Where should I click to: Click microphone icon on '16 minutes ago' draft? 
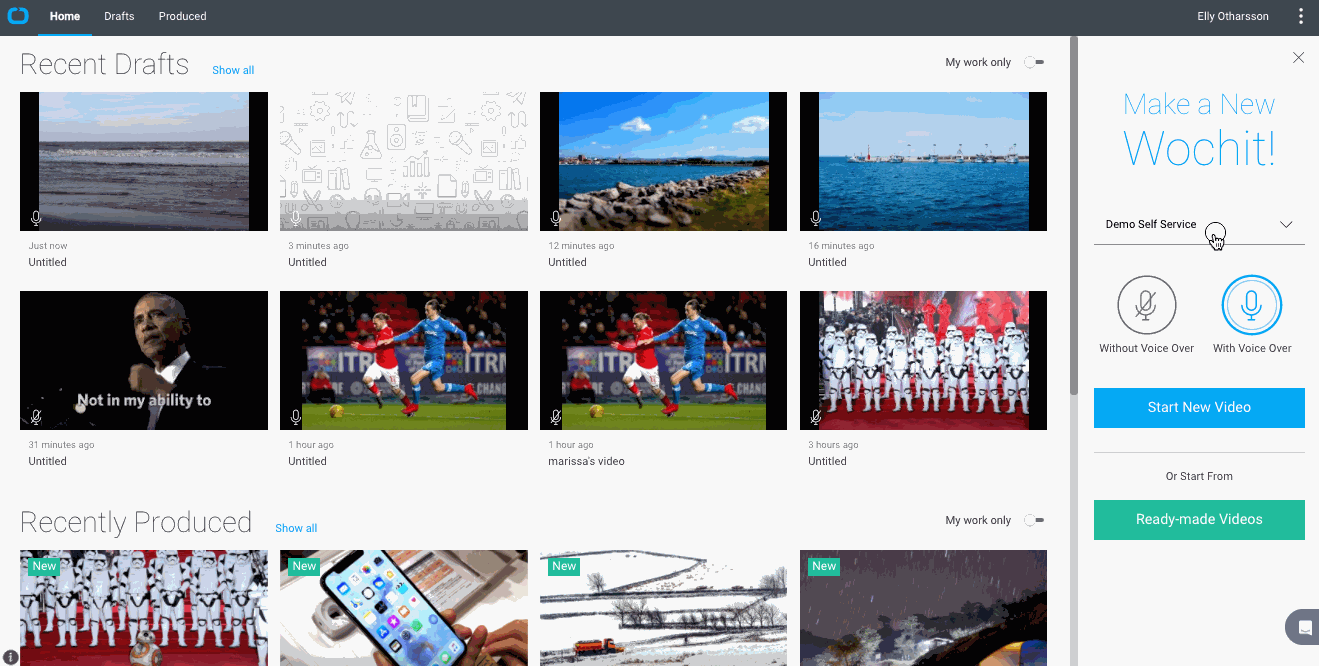tap(816, 218)
